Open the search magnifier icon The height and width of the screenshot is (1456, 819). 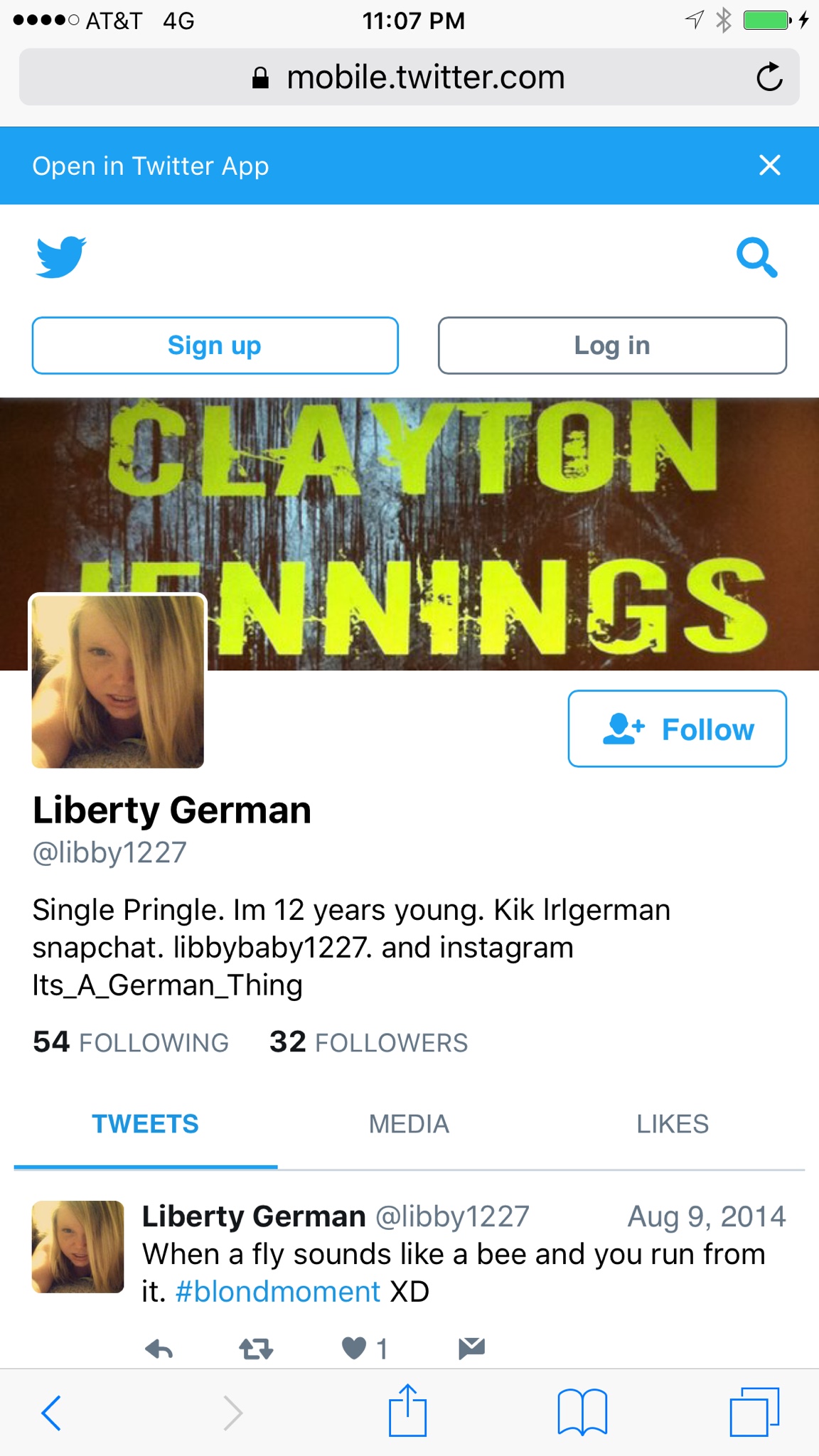(x=757, y=257)
